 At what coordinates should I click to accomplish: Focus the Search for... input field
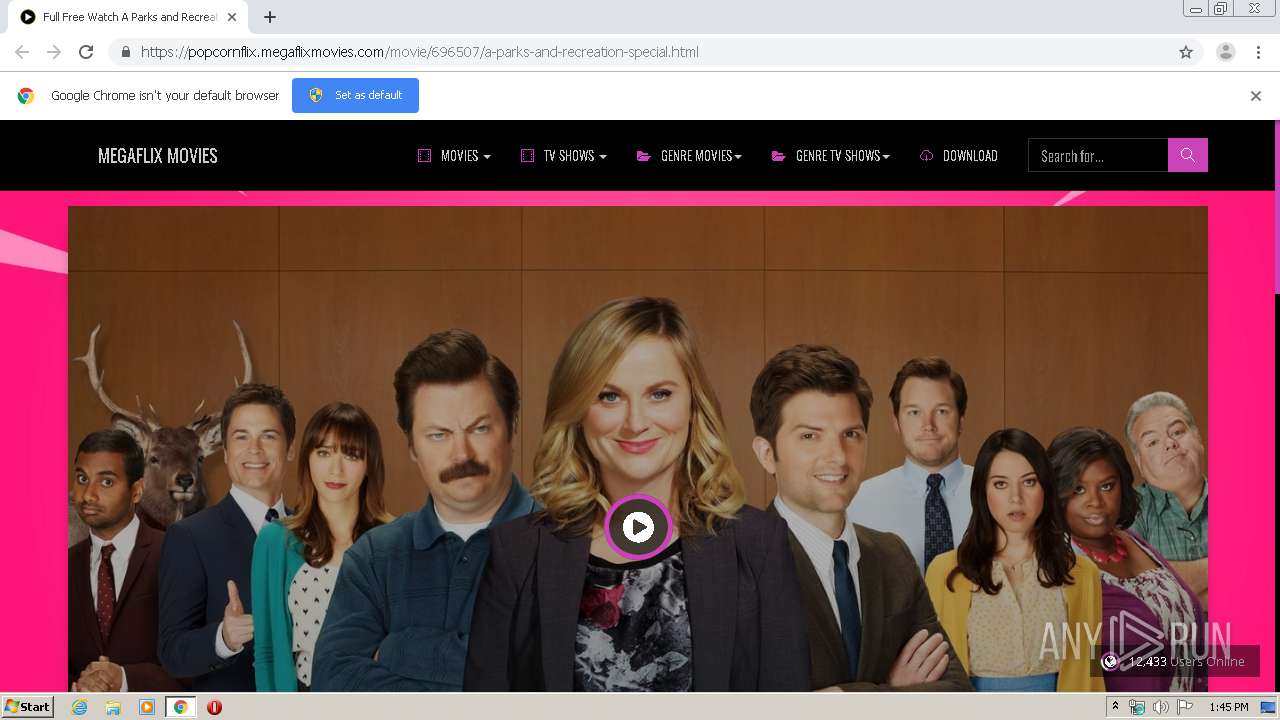(1098, 155)
